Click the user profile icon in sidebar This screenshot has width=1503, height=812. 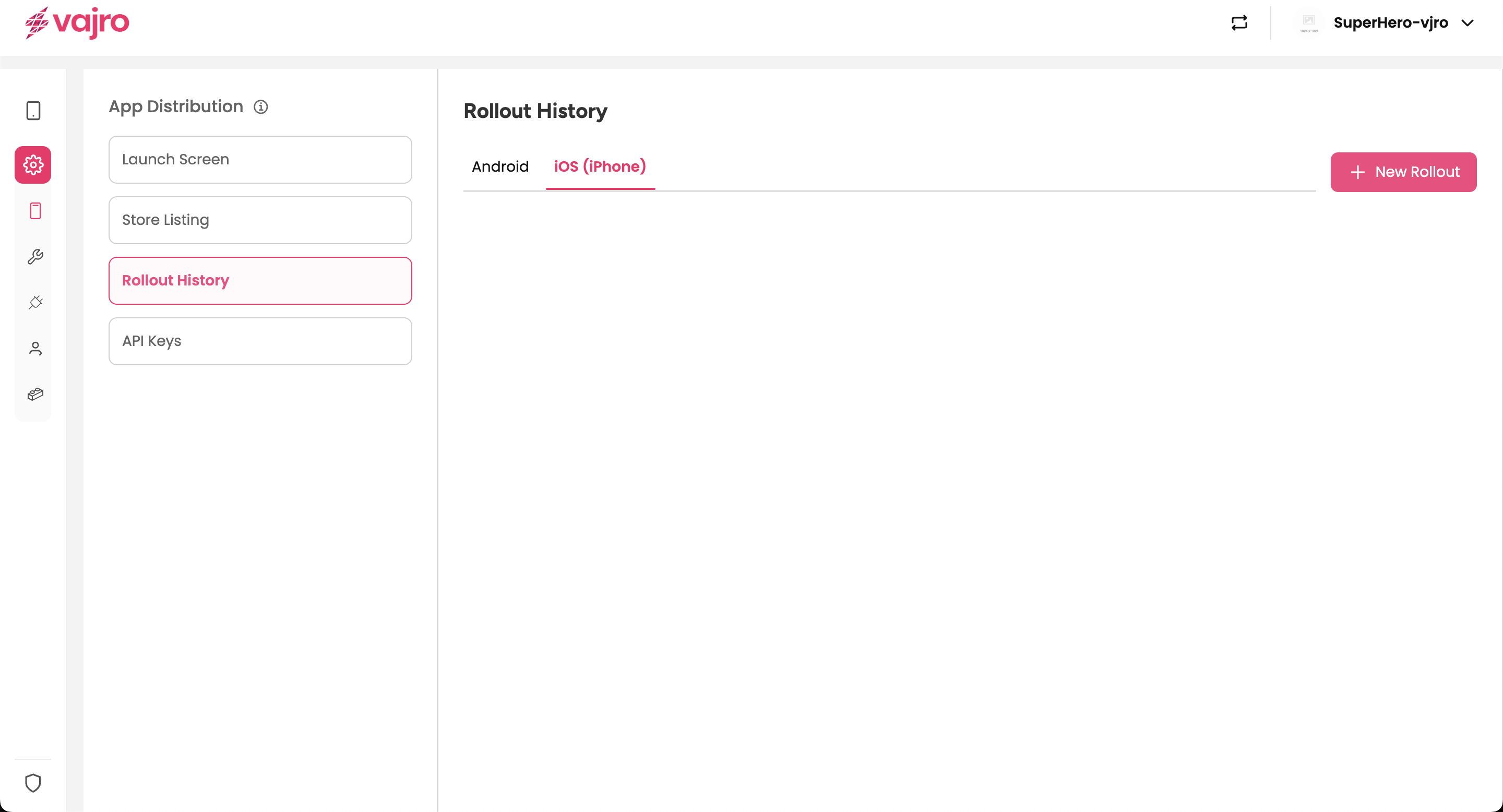click(x=35, y=348)
